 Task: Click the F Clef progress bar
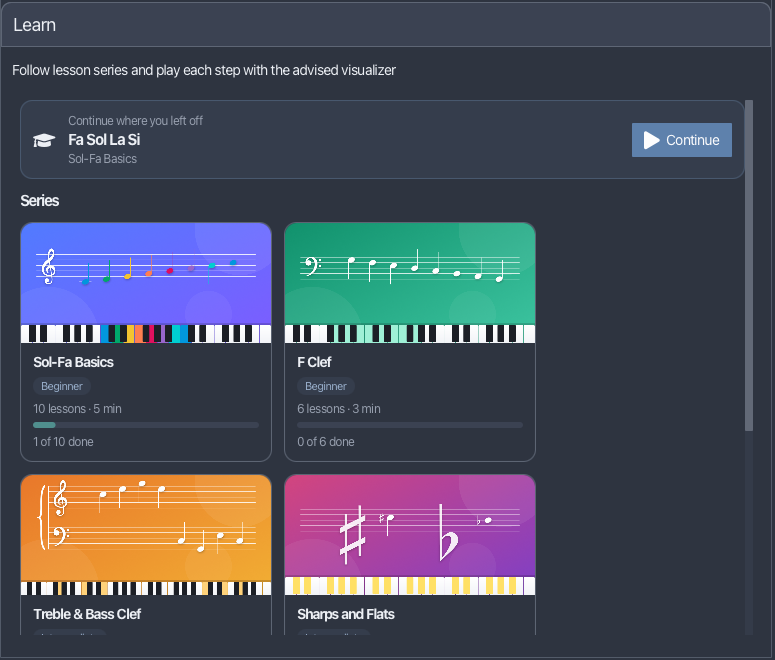pos(410,425)
